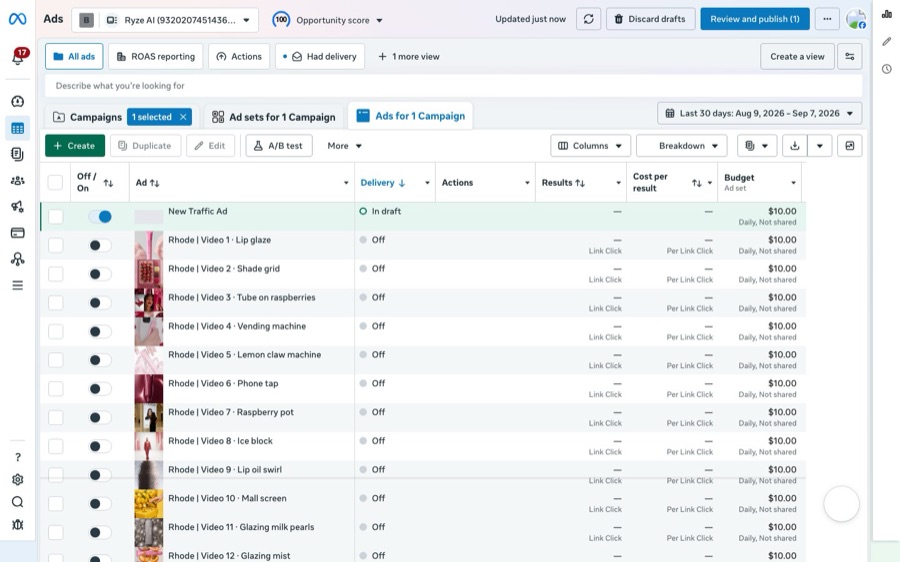Open Actions view tab

(x=239, y=56)
